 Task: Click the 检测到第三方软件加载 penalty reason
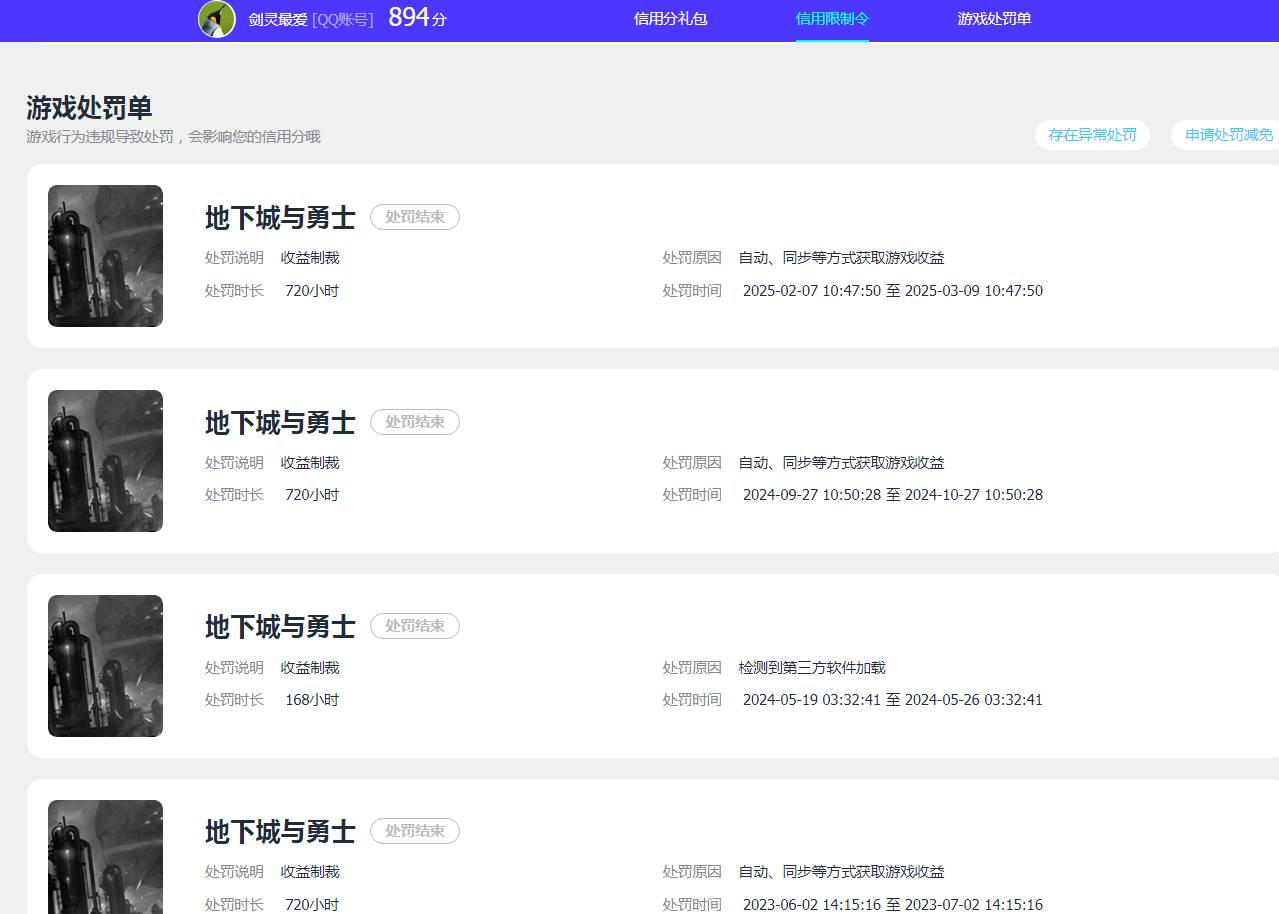coord(813,667)
